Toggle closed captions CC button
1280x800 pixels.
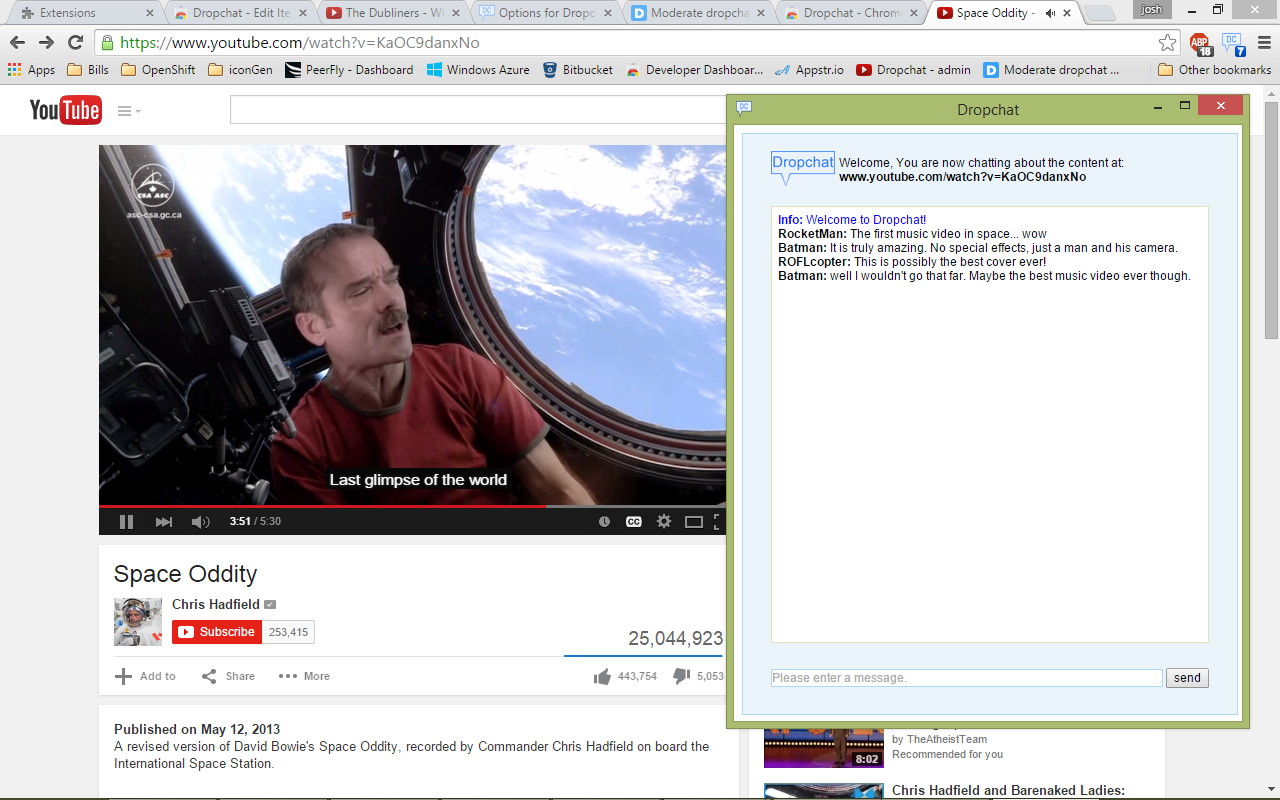(634, 521)
